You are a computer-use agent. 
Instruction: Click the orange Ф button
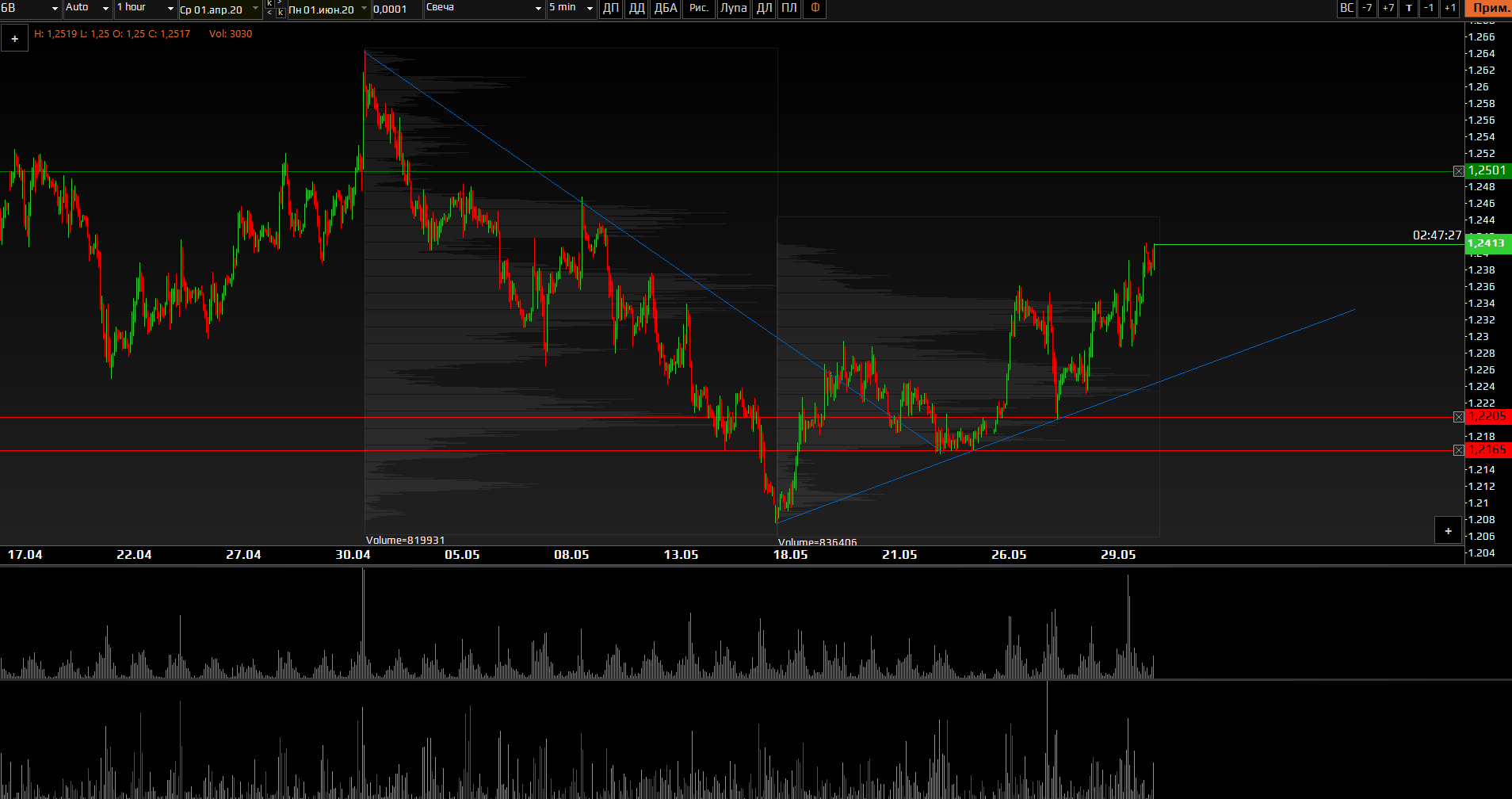(815, 9)
